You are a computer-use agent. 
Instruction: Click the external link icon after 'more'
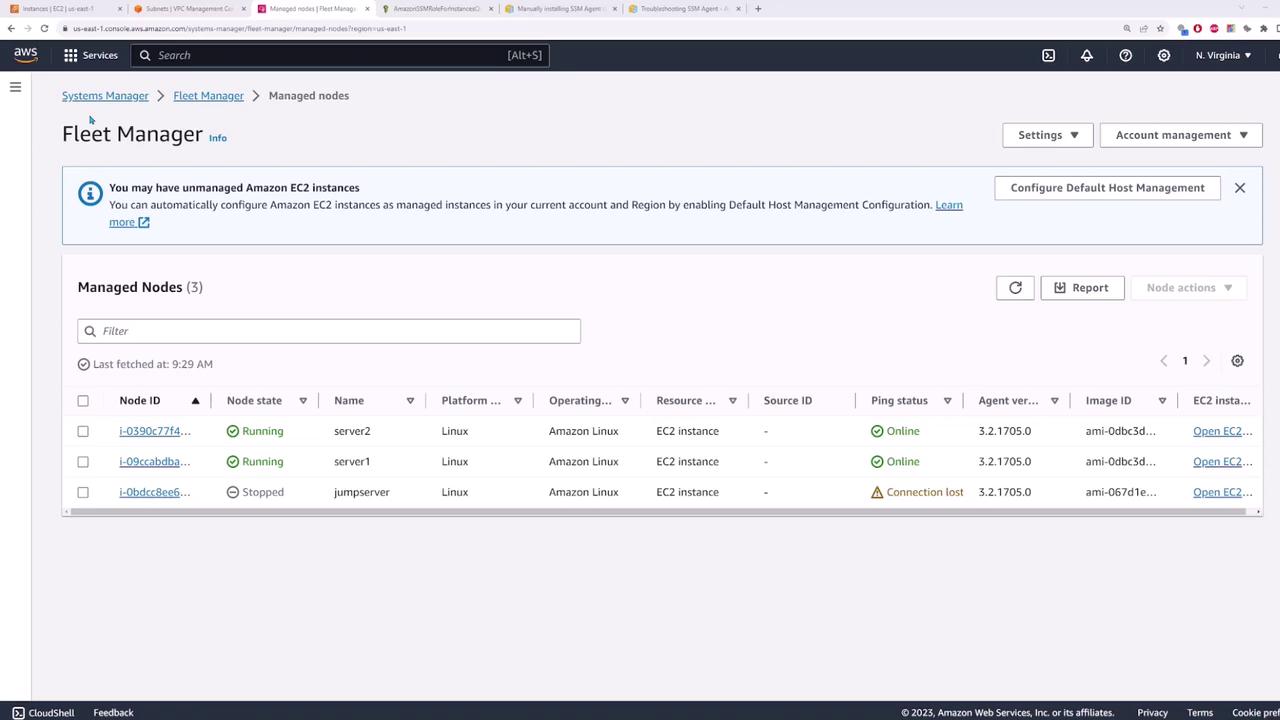click(x=144, y=222)
